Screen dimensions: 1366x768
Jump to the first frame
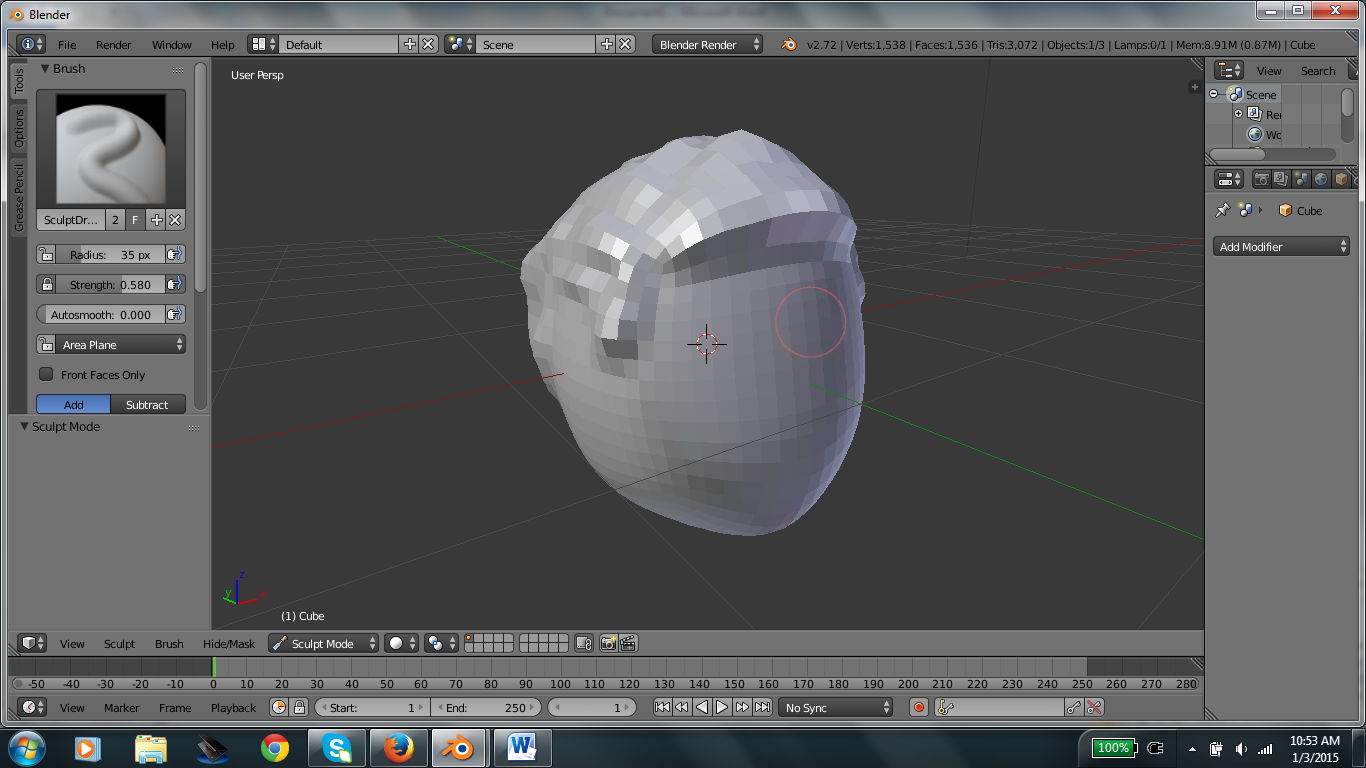(x=662, y=707)
